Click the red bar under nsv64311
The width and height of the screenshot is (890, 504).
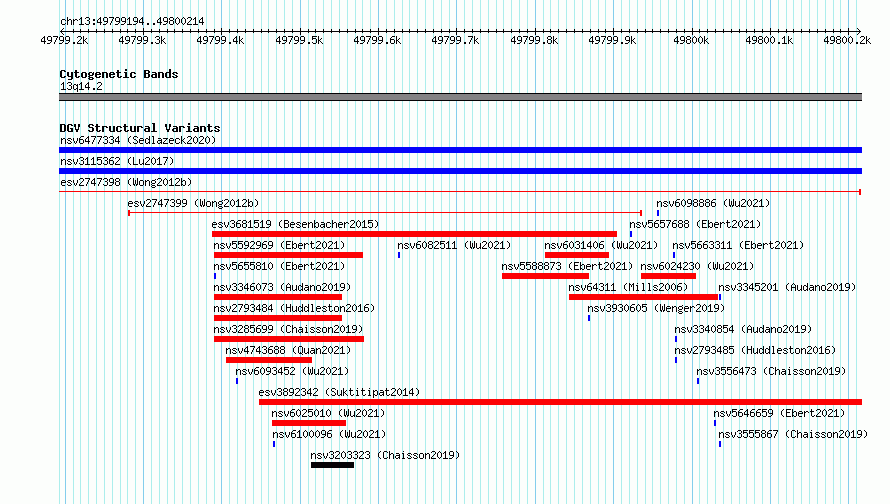[x=644, y=297]
